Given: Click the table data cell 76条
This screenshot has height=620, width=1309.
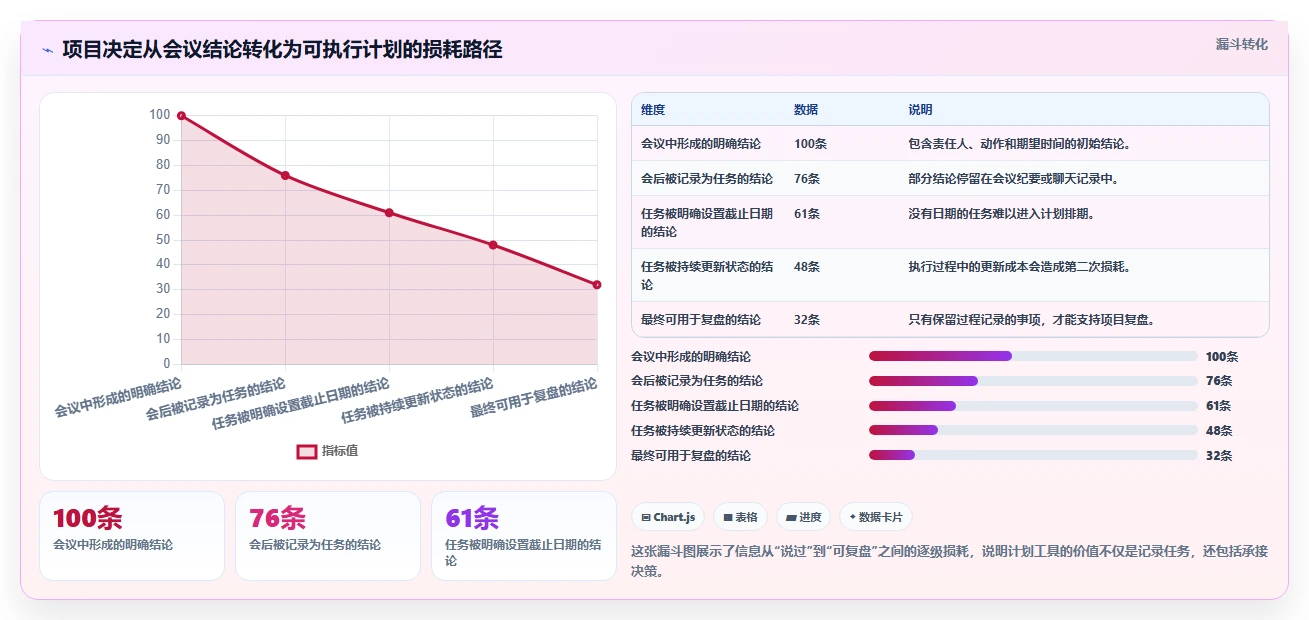Looking at the screenshot, I should (x=807, y=179).
